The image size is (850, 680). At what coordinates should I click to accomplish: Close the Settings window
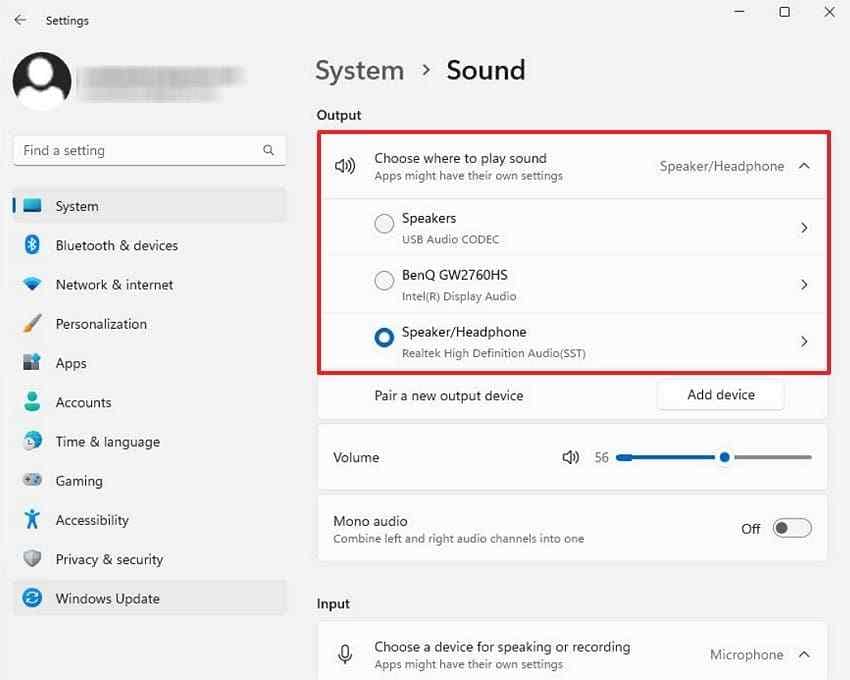click(x=829, y=11)
